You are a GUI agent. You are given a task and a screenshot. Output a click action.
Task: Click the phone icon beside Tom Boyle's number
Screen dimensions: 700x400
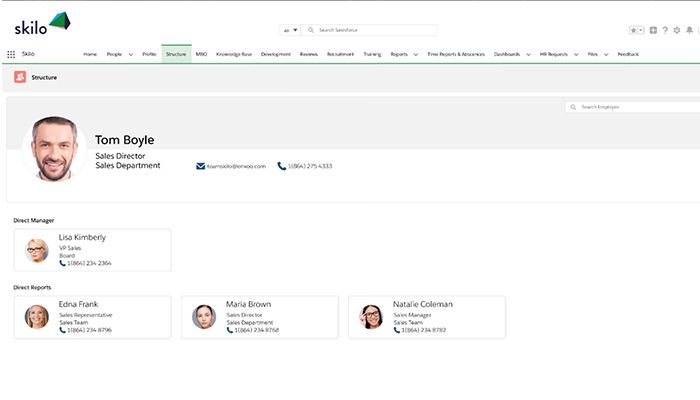281,166
